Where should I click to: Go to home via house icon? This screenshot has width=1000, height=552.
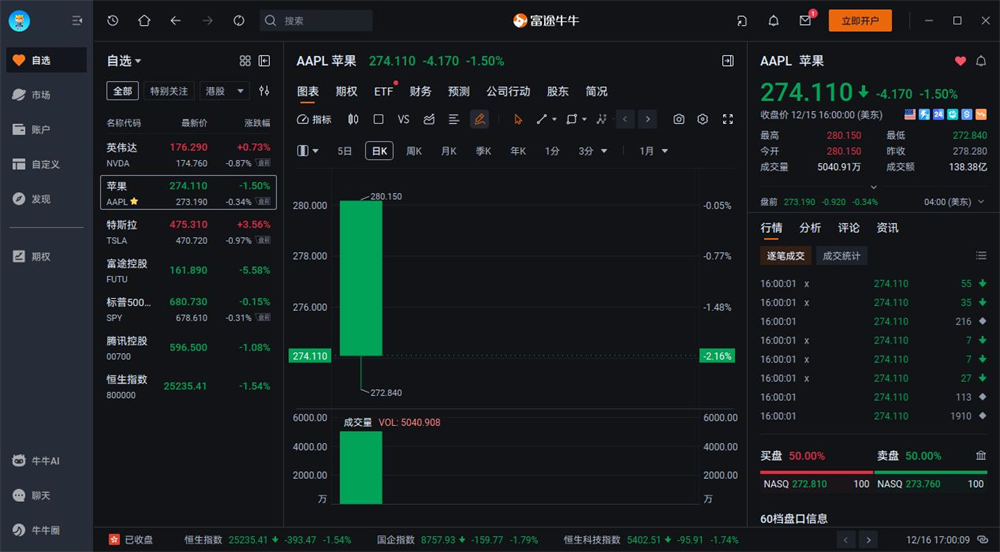144,20
